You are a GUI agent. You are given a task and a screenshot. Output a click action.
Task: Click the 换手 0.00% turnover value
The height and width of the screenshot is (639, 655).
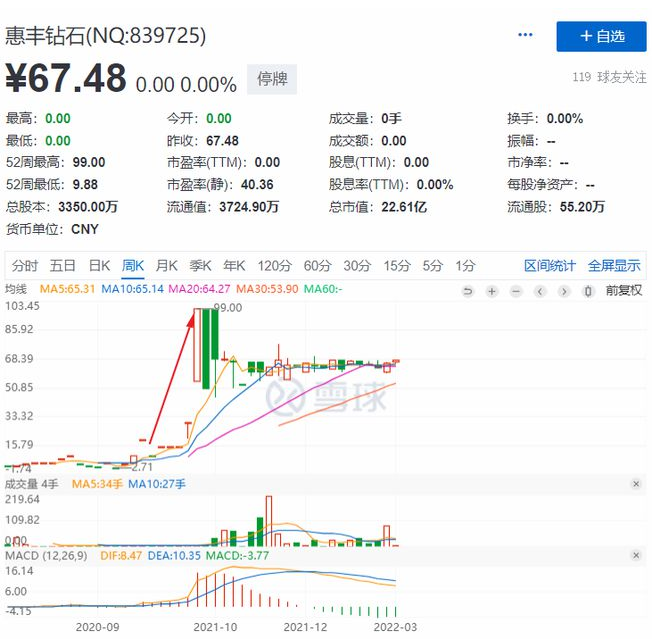tap(565, 119)
